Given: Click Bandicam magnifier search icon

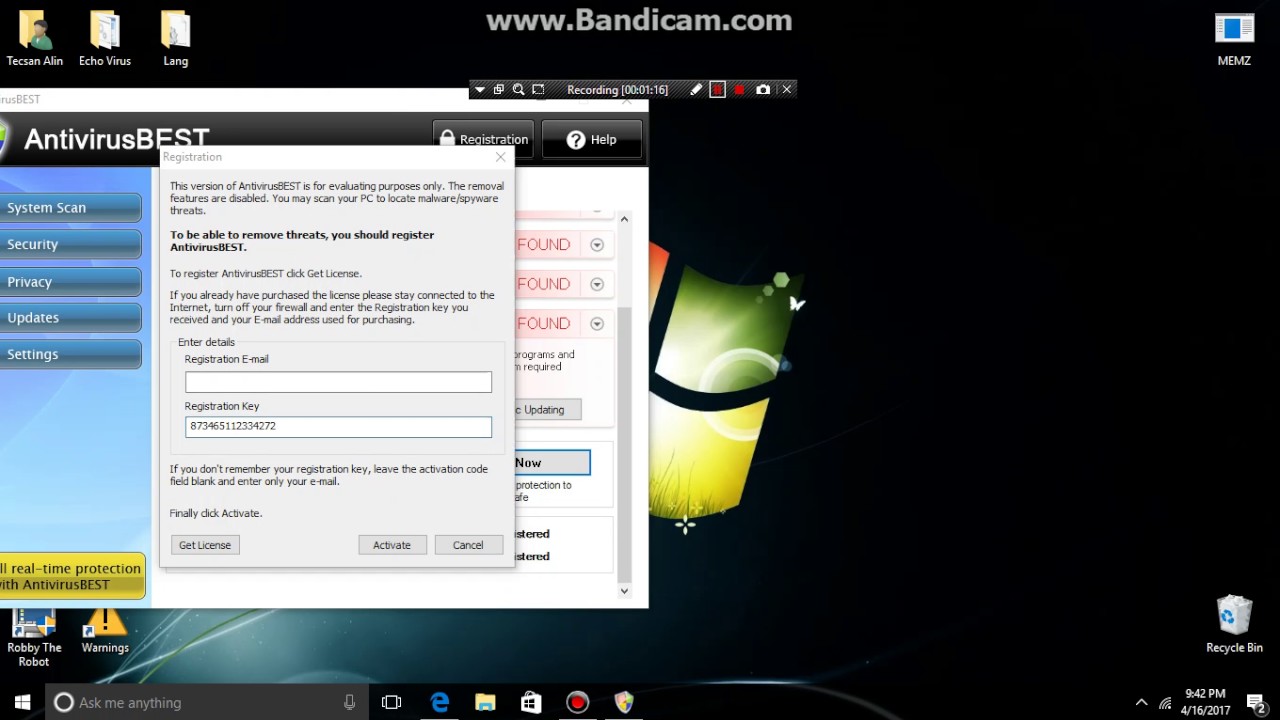Looking at the screenshot, I should click(x=518, y=90).
